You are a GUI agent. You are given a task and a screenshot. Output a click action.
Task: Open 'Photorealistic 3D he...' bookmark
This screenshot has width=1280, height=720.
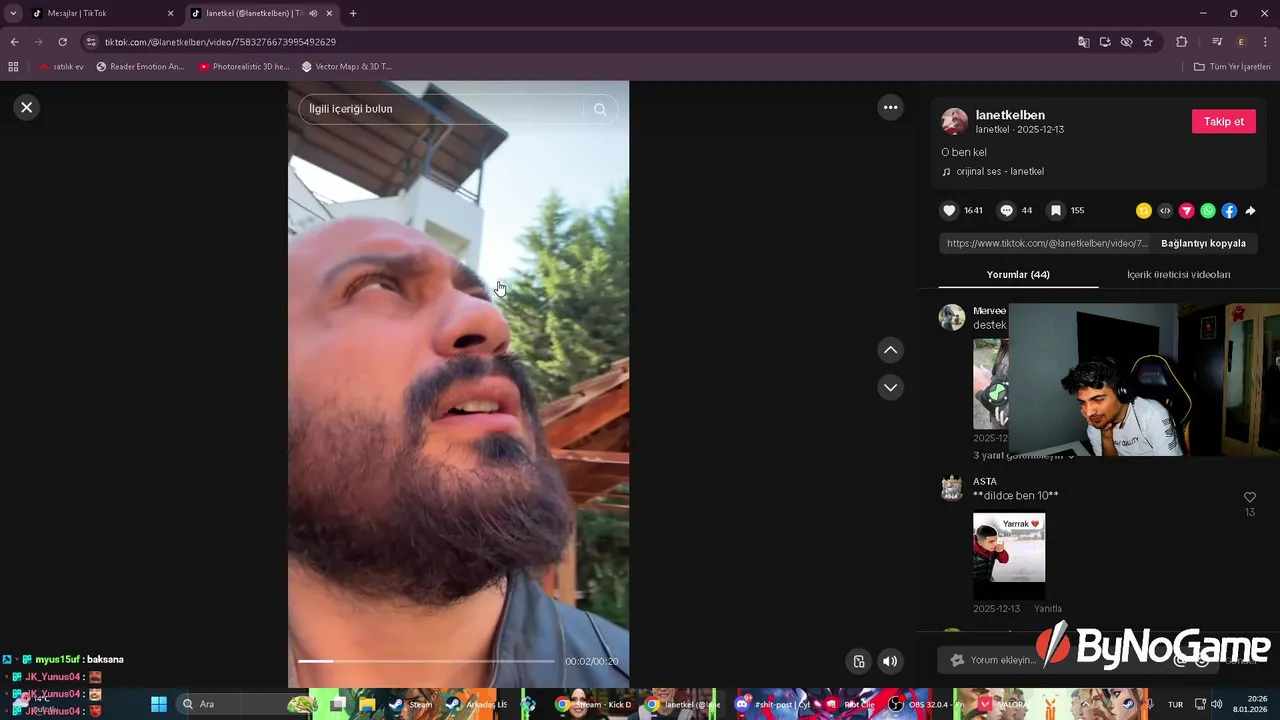point(244,66)
